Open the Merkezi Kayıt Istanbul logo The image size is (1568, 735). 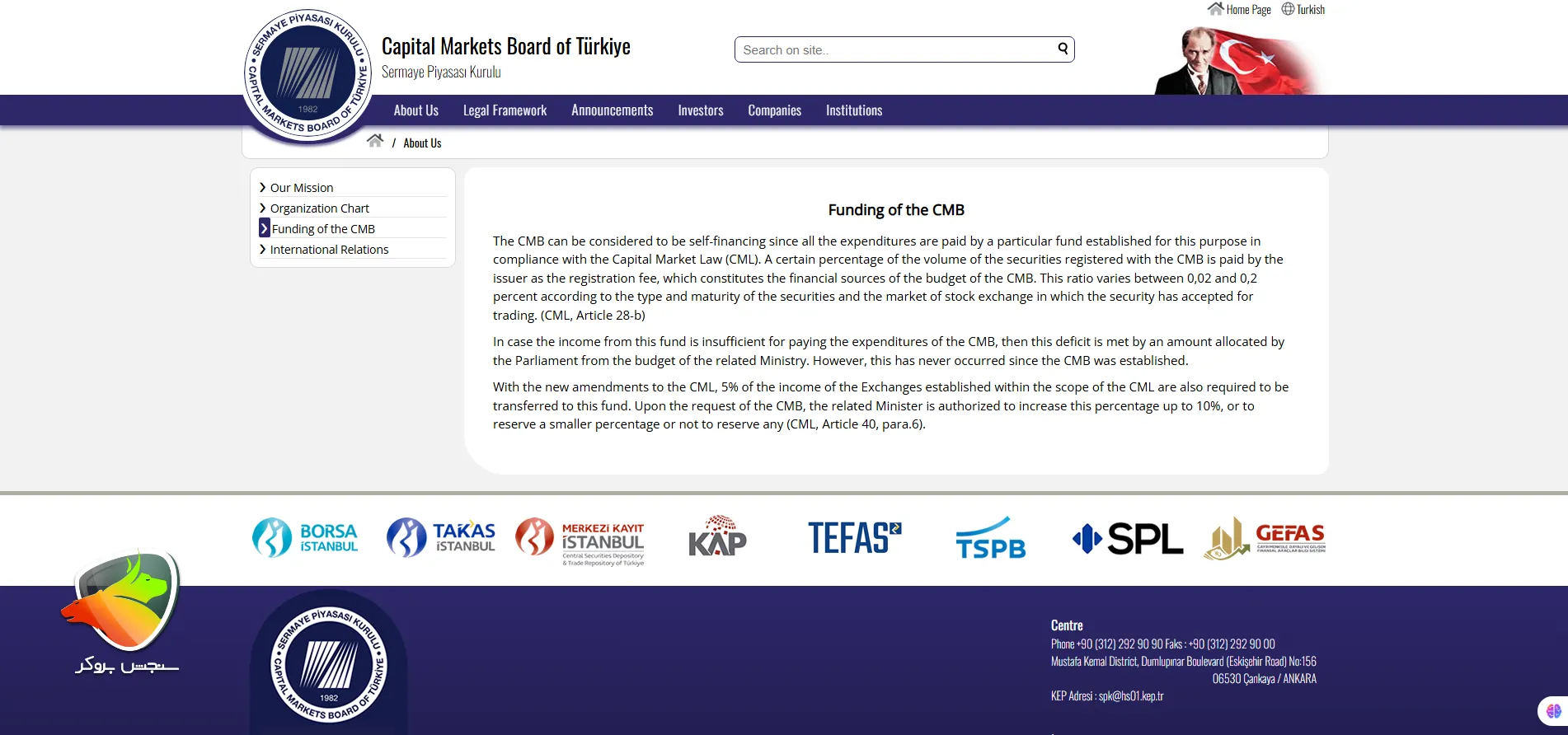coord(580,540)
